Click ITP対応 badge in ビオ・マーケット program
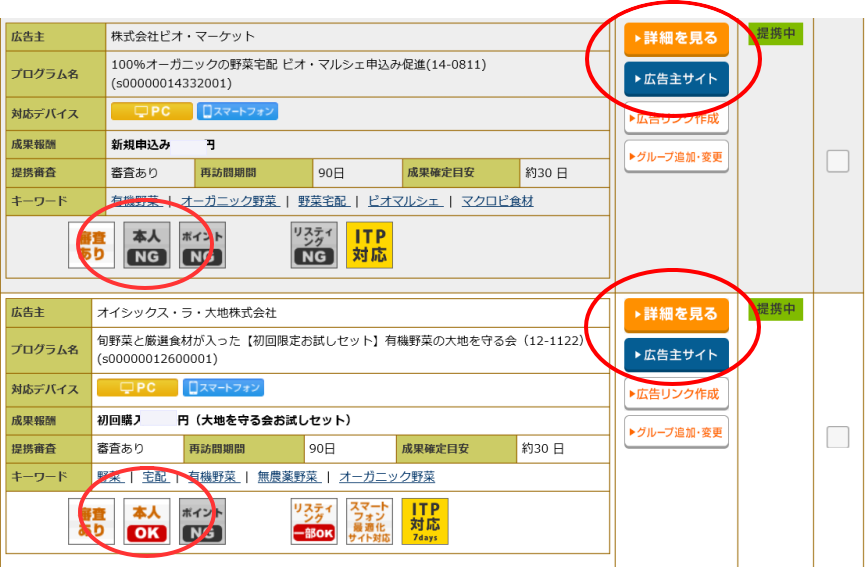Viewport: 865px width, 567px height. click(x=370, y=245)
